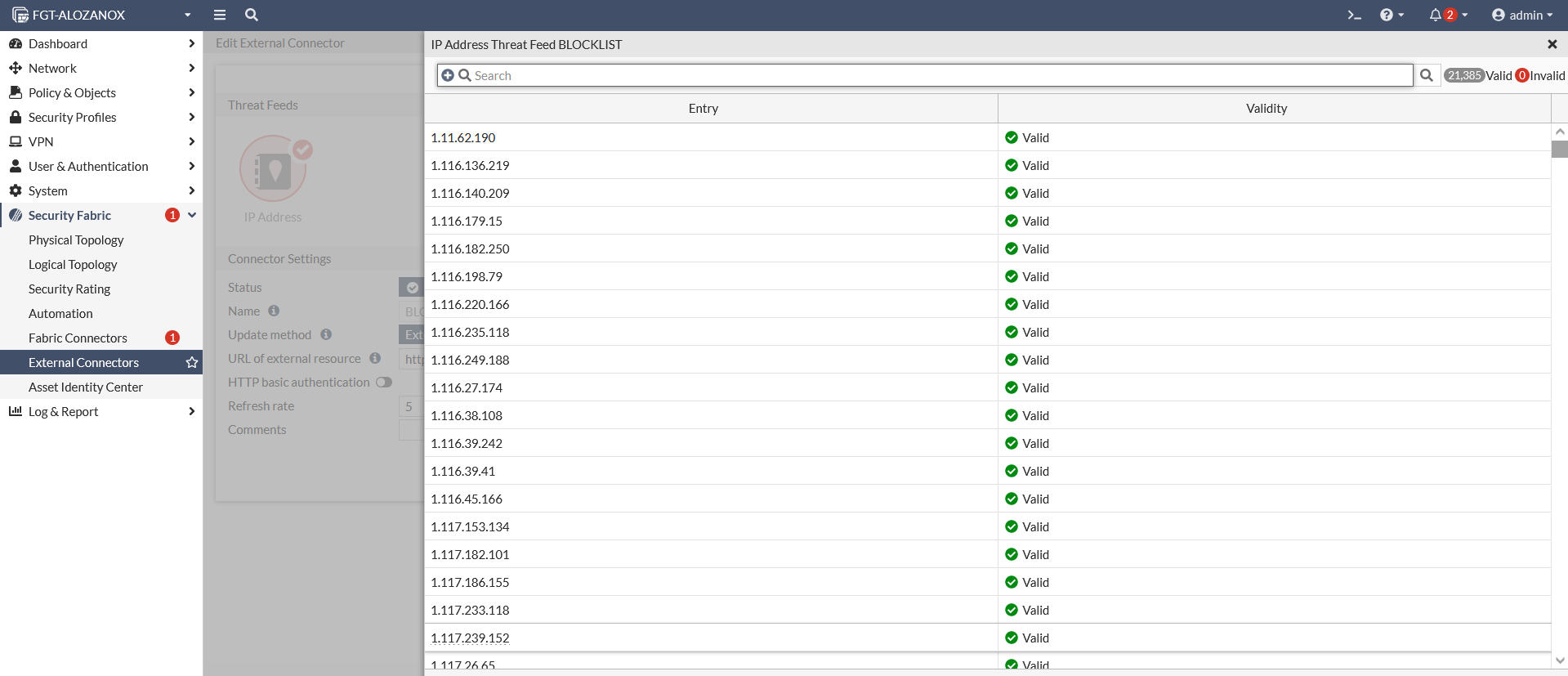Expand the Policy & Objects menu

101,92
